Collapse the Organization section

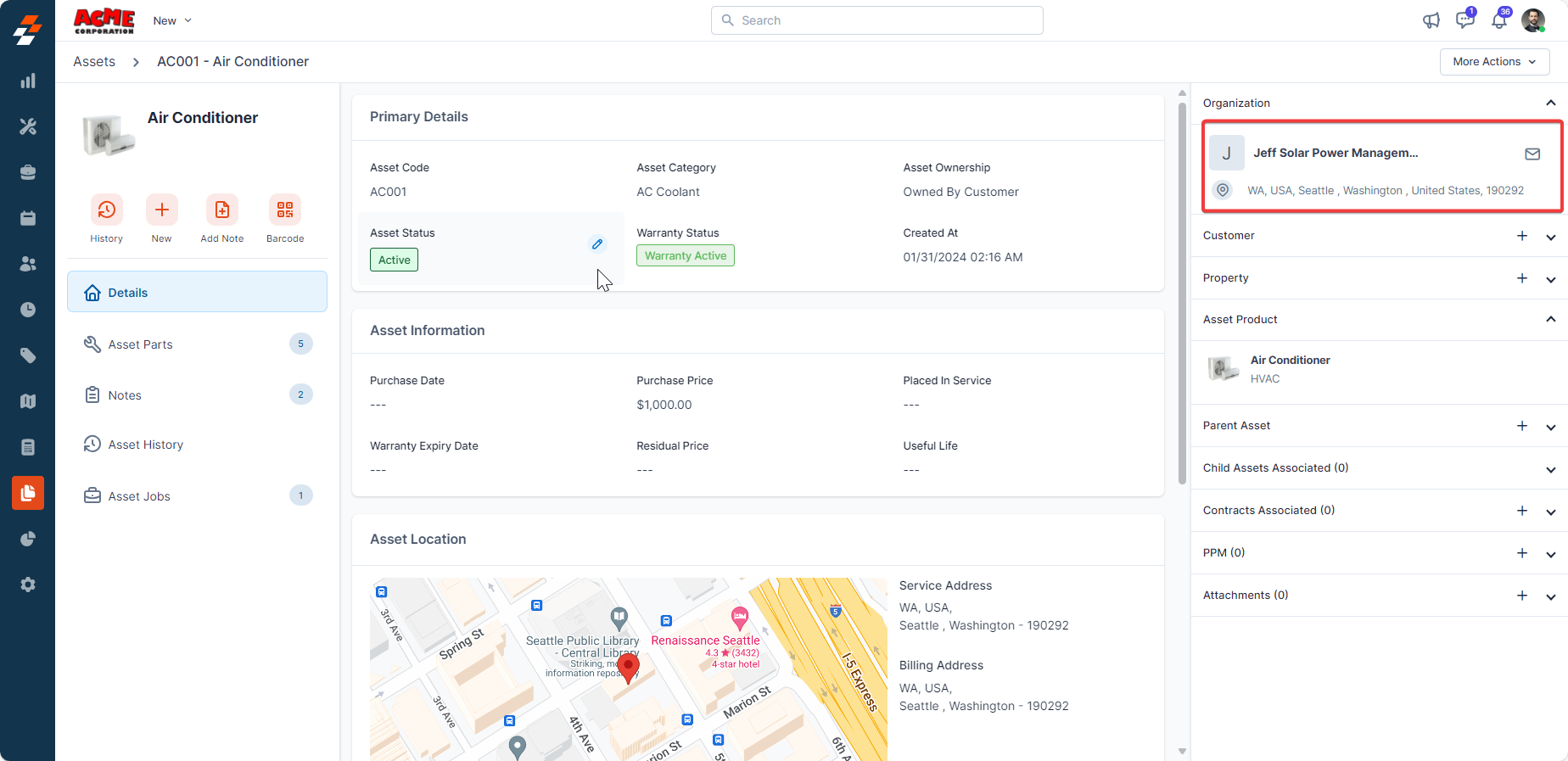[1550, 104]
